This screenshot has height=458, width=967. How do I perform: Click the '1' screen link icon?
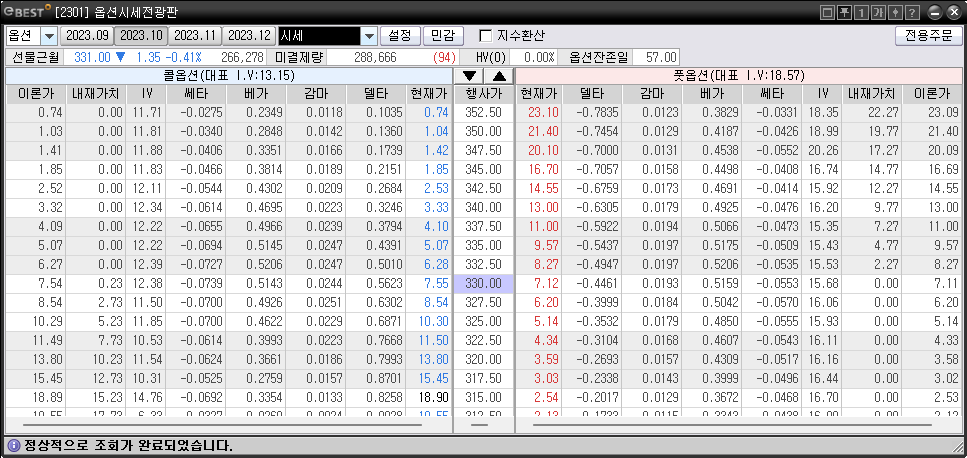[862, 12]
